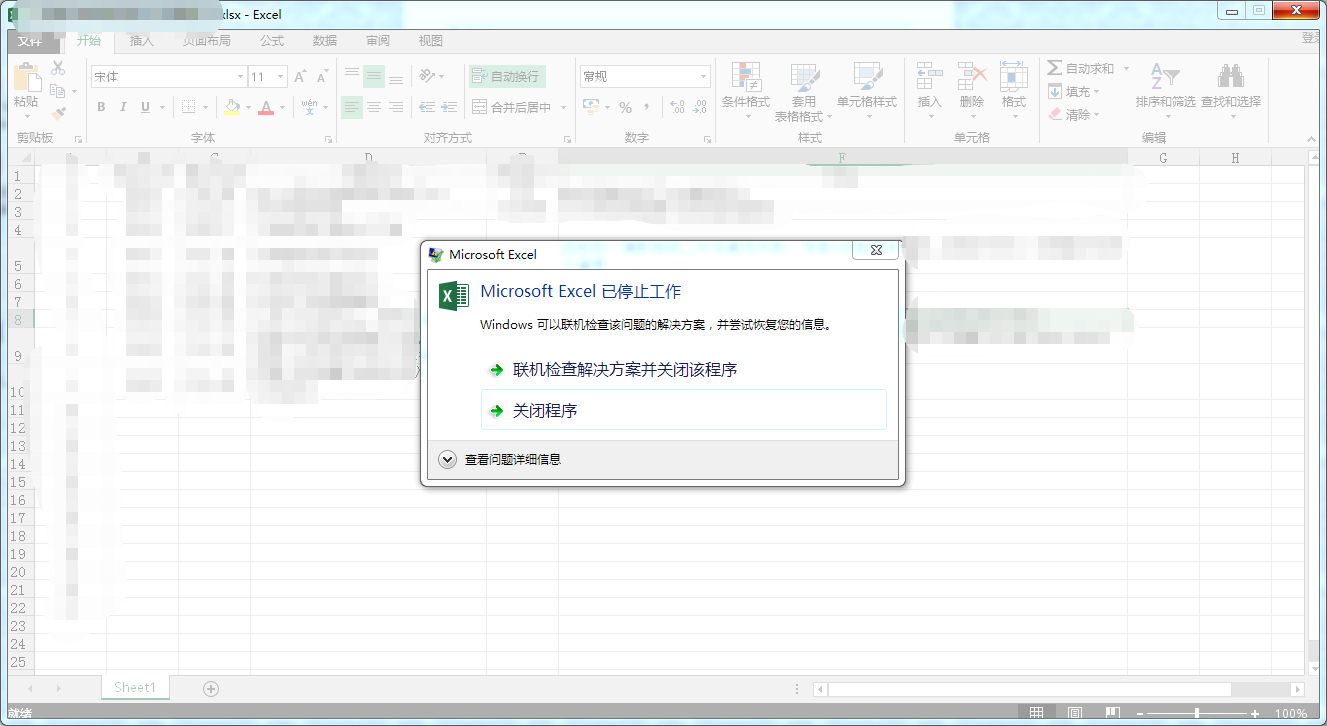Switch to the View (视图) tab

[x=431, y=41]
